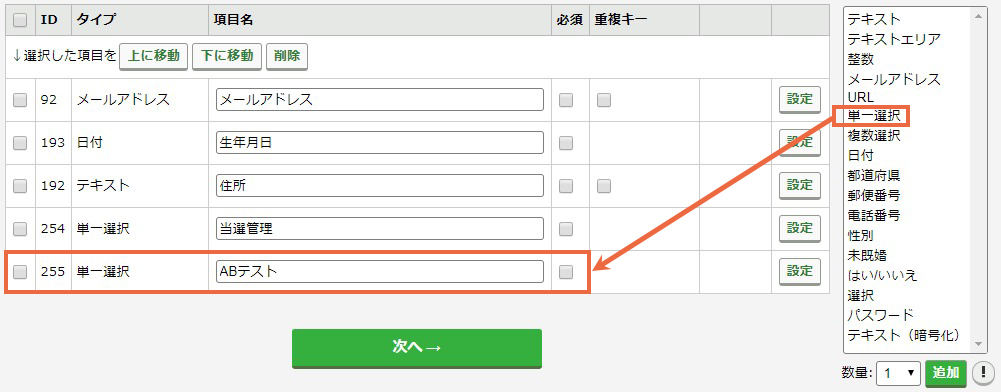Click the 下に移動 button

(x=227, y=56)
